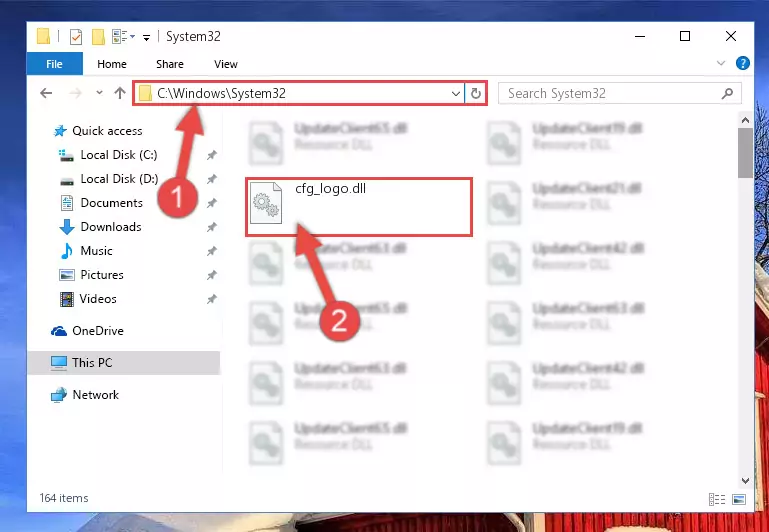The width and height of the screenshot is (769, 532).
Task: Switch to the View ribbon tab
Action: tap(226, 64)
